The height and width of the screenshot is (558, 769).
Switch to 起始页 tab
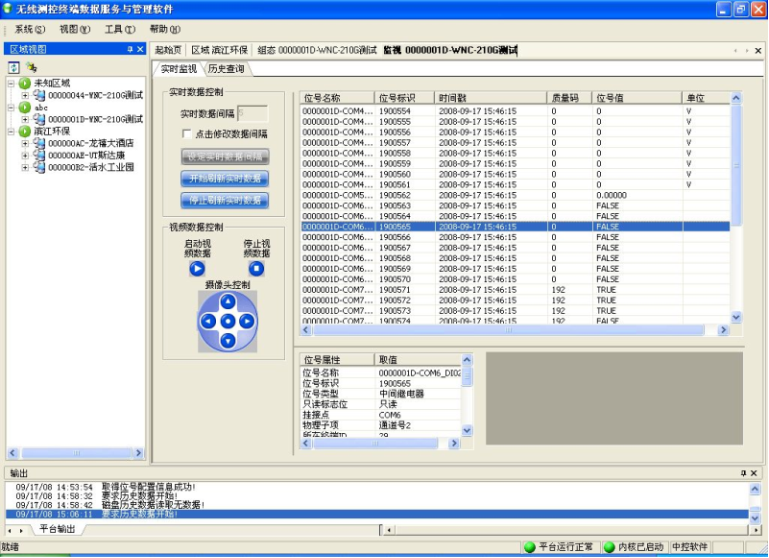pos(168,50)
